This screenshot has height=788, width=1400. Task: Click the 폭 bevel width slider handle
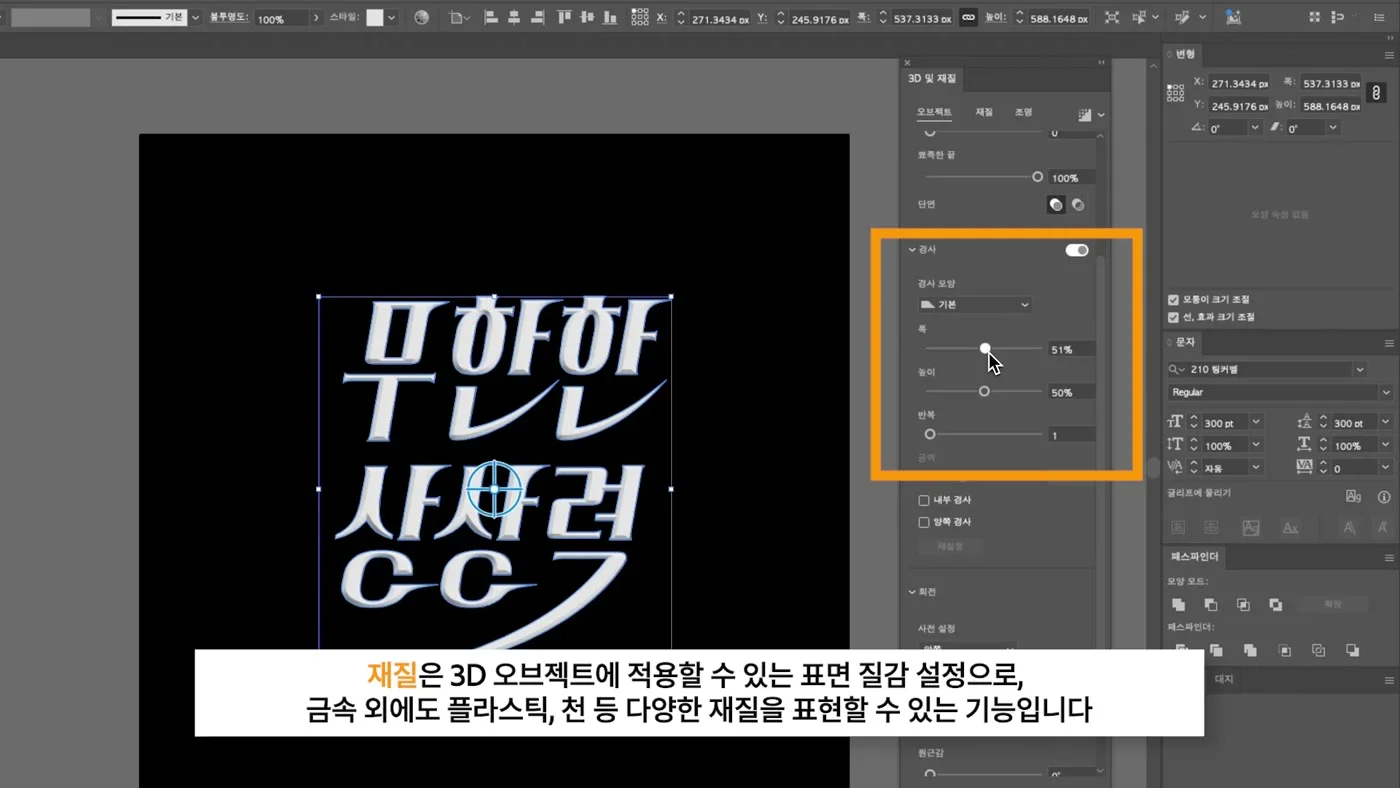[x=985, y=348]
